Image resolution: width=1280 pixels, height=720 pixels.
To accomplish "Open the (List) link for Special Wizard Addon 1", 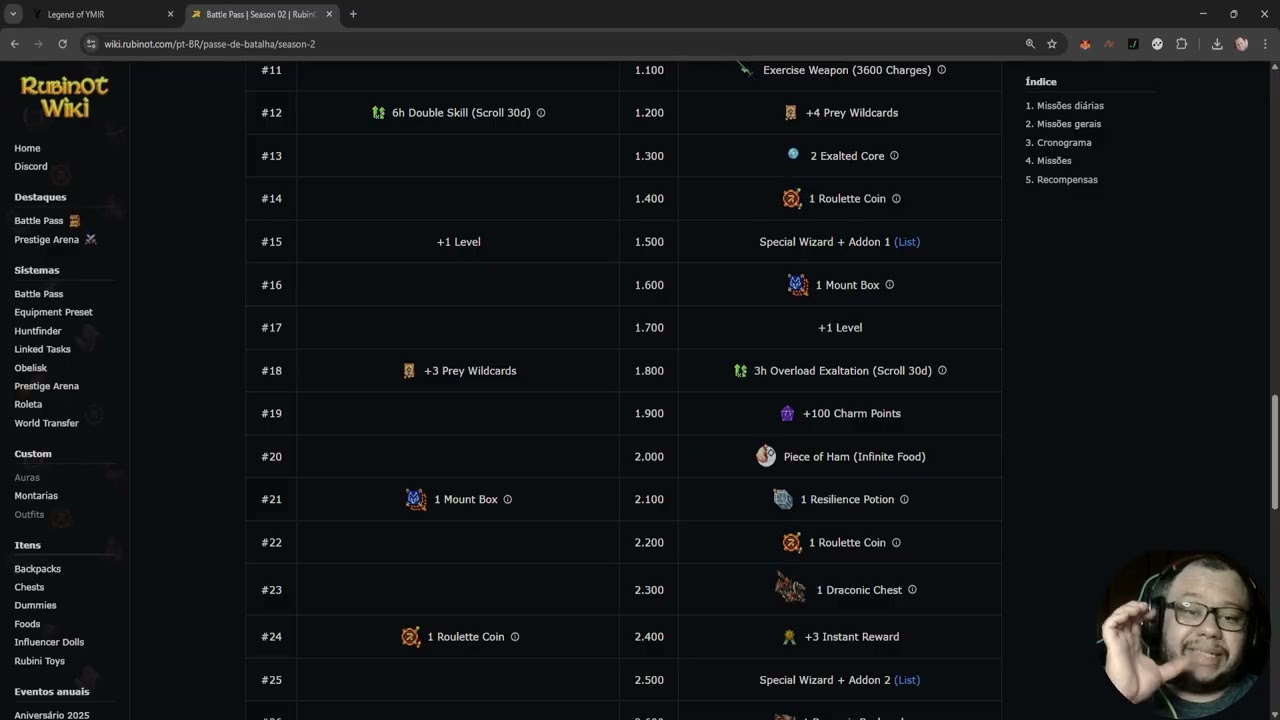I will point(907,242).
